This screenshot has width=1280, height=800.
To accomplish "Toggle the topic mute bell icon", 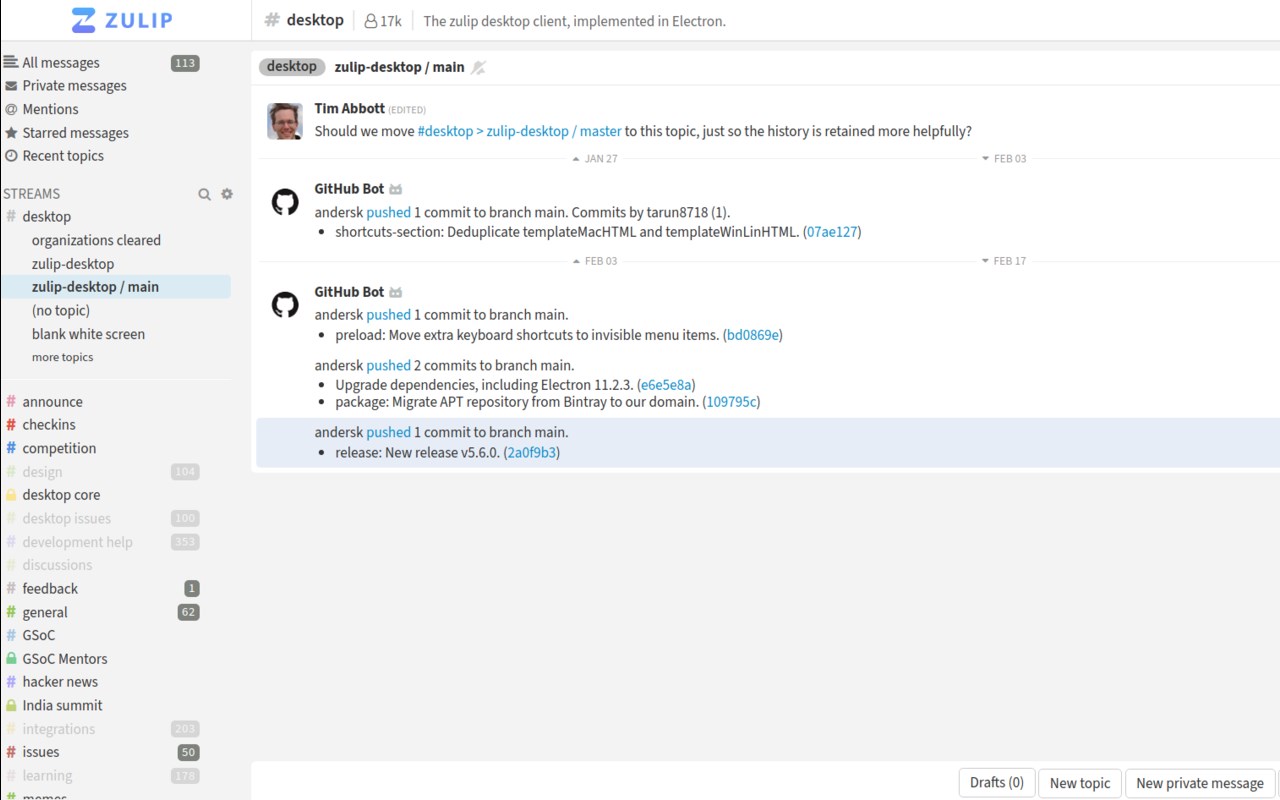I will pos(479,68).
